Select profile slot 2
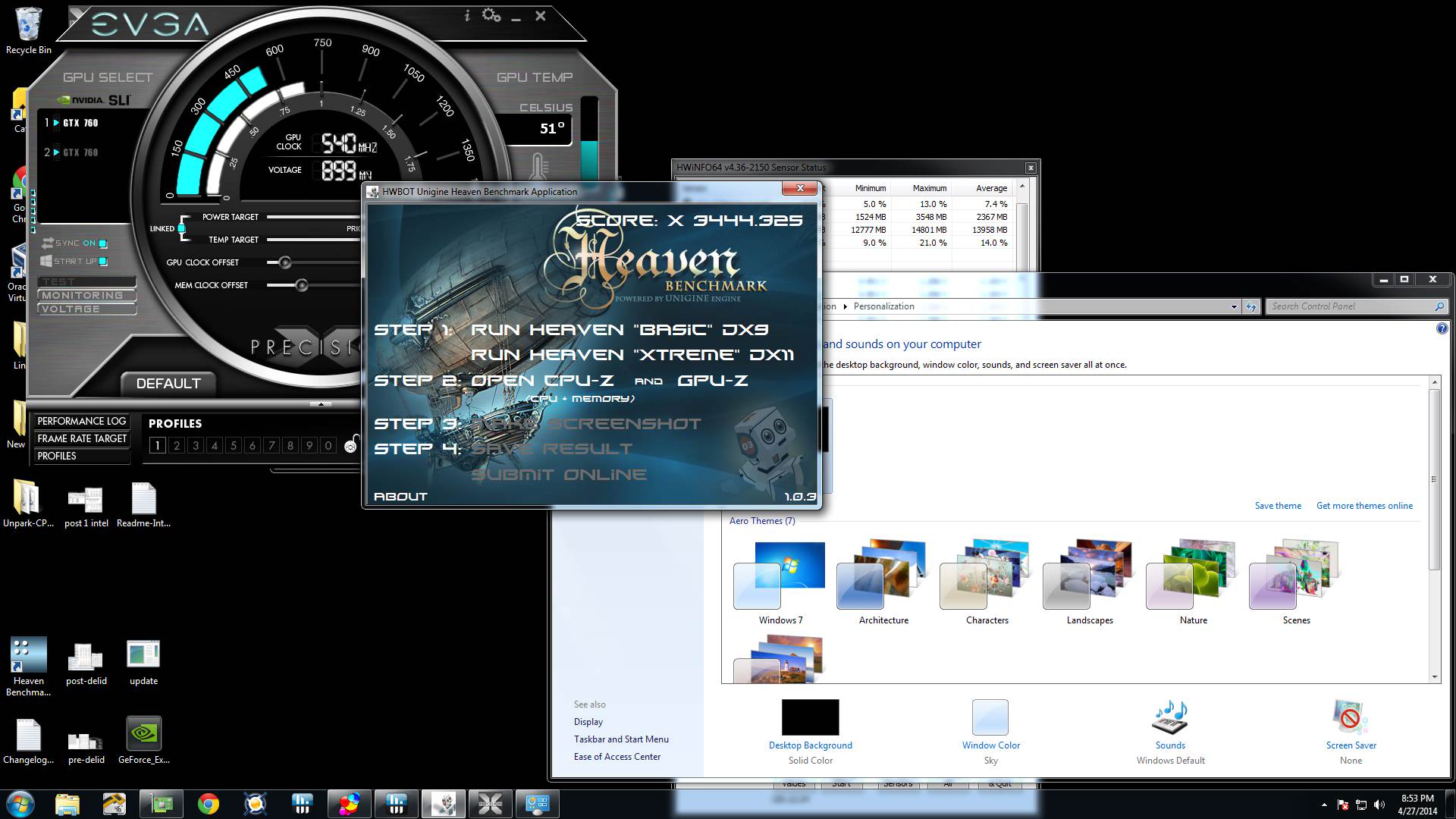The width and height of the screenshot is (1456, 819). [x=177, y=445]
